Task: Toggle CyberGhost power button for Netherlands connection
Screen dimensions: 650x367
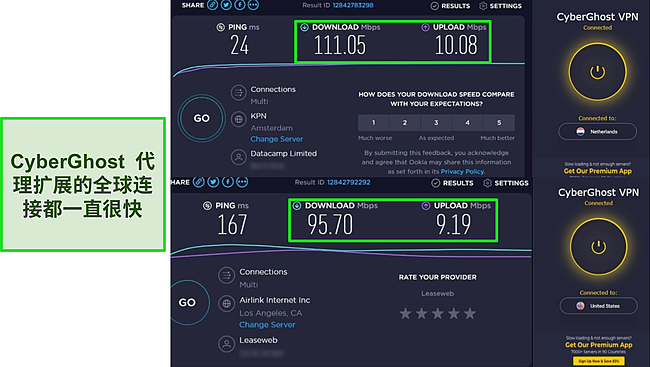Action: pos(597,72)
